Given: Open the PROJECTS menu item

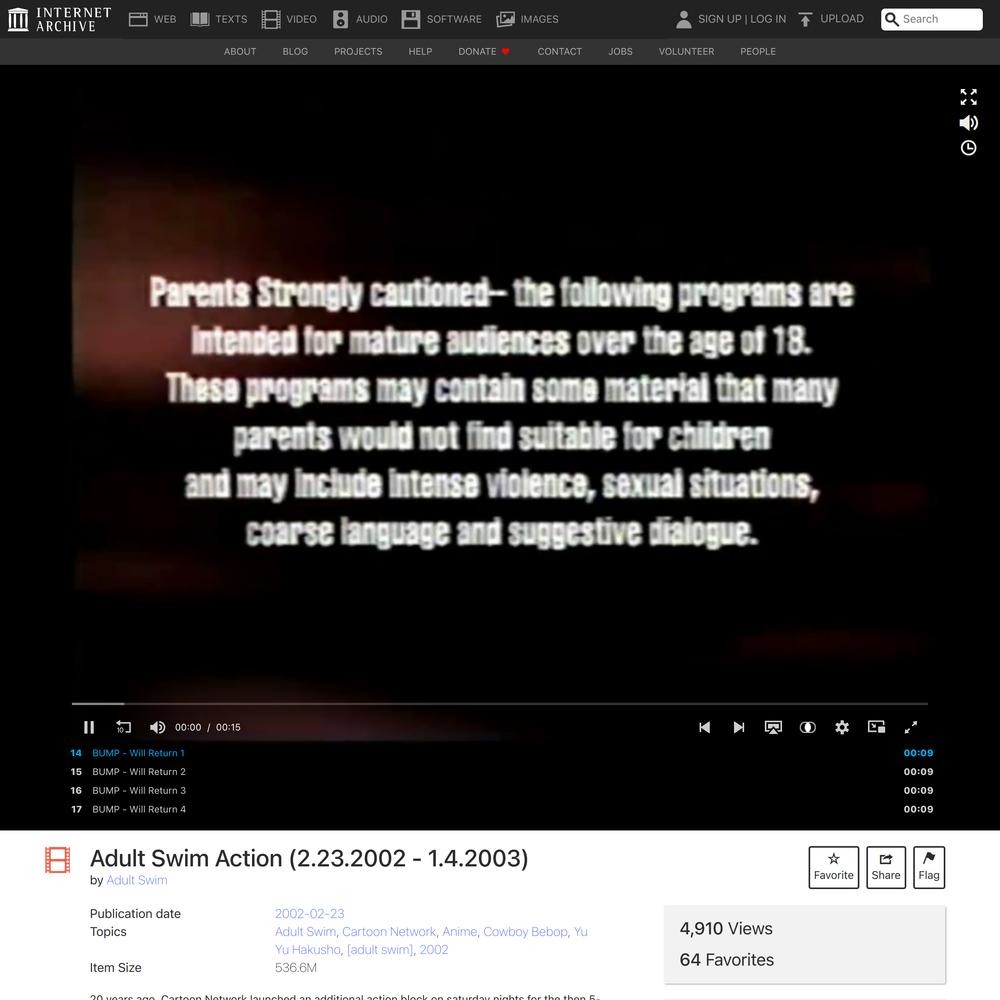Looking at the screenshot, I should click(x=358, y=52).
